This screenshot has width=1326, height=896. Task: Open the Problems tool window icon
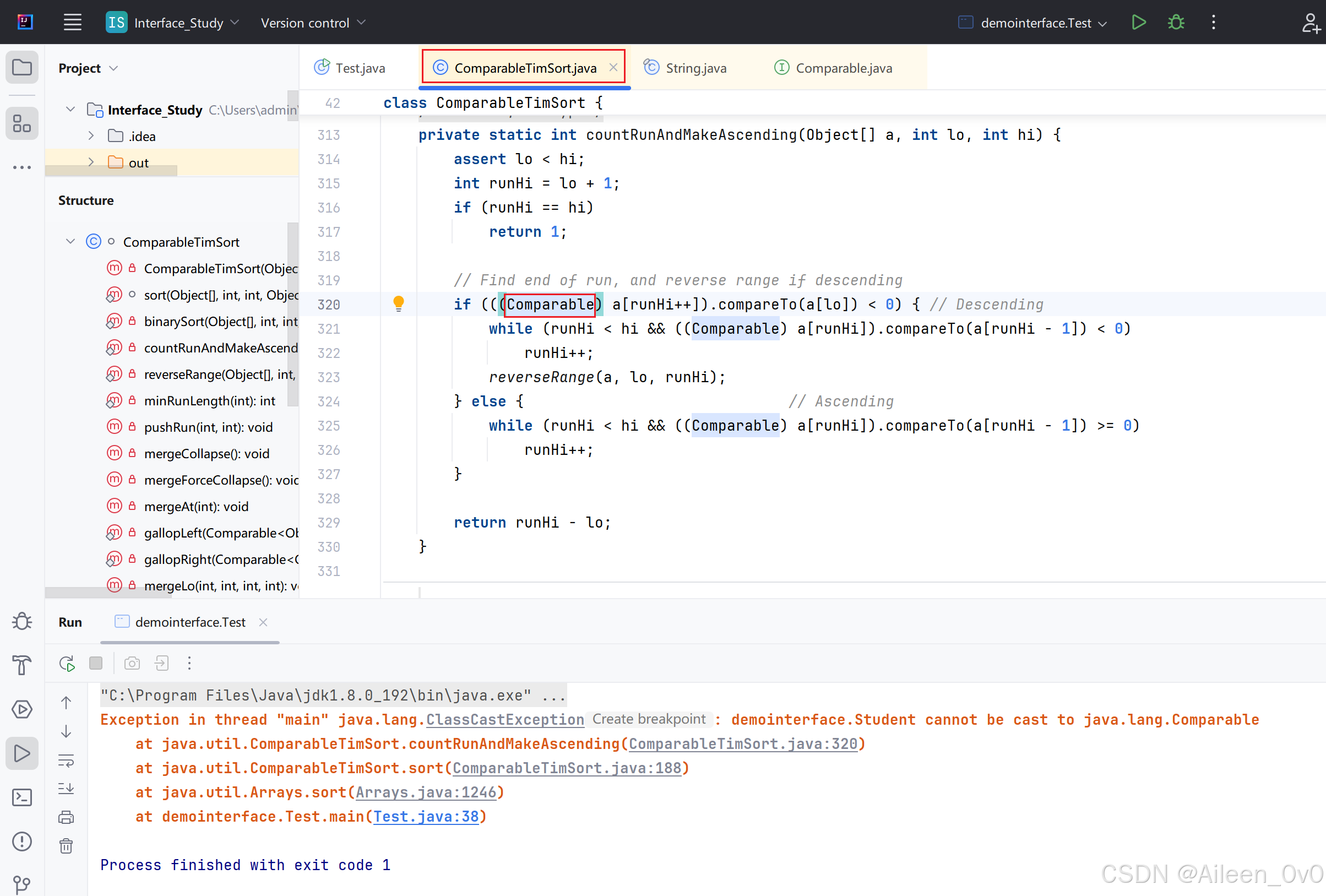click(x=22, y=841)
